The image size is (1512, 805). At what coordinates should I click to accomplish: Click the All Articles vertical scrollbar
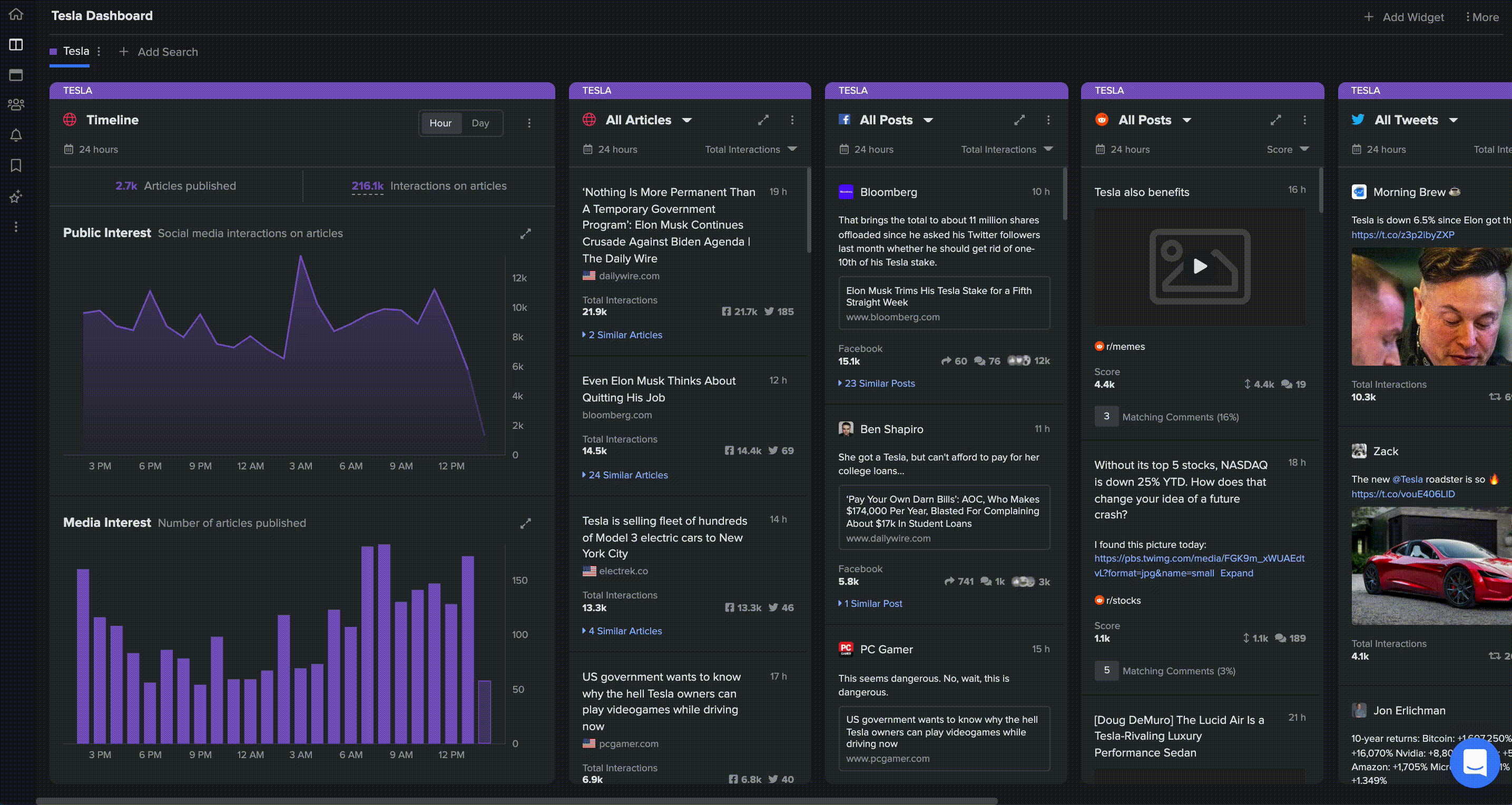click(x=808, y=210)
